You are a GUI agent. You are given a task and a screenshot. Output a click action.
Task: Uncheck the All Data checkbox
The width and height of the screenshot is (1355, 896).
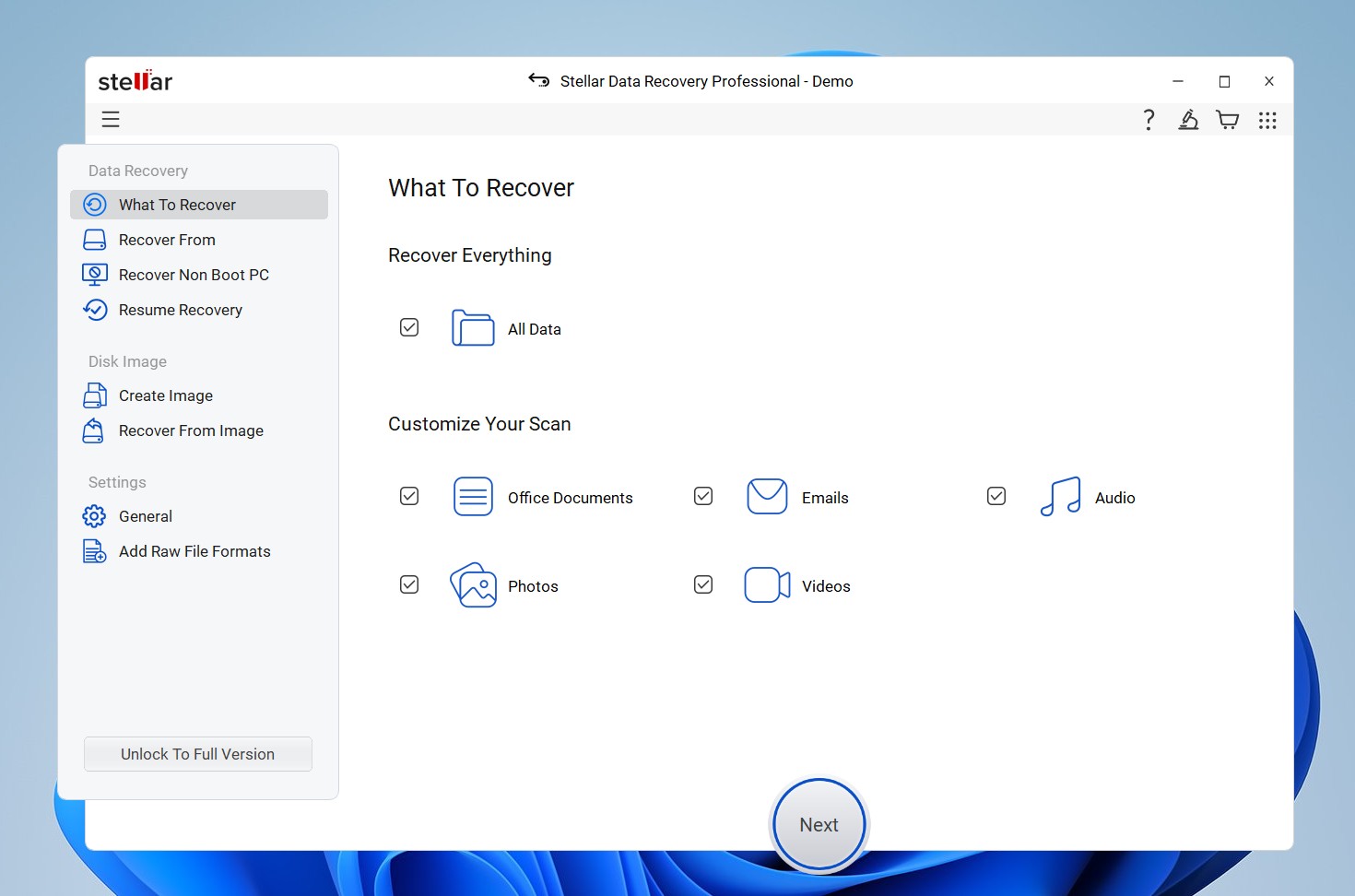click(x=409, y=327)
